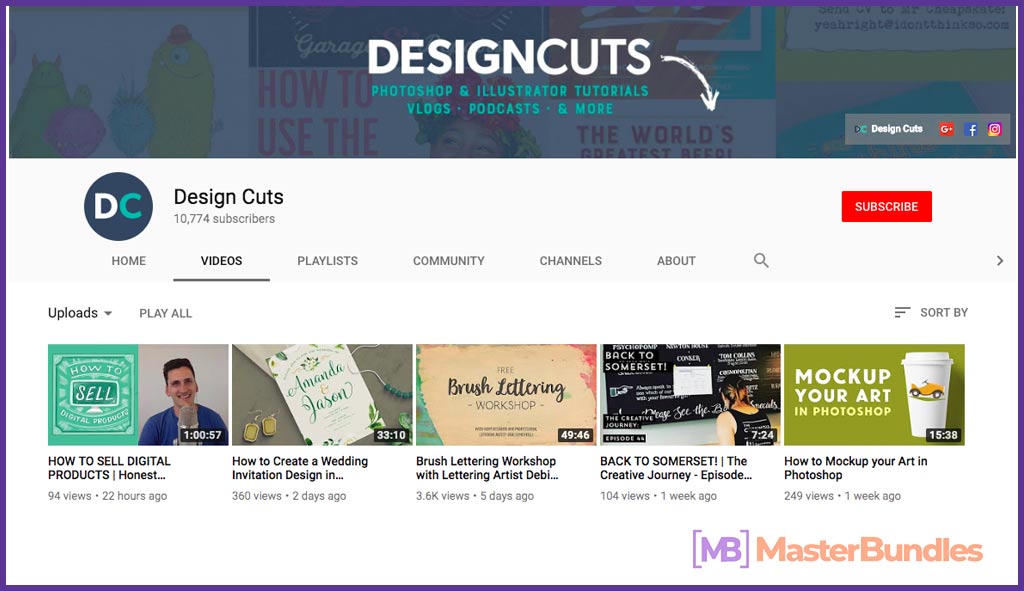Open Brush Lettering Workshop thumbnail
The image size is (1024, 591).
click(x=507, y=394)
